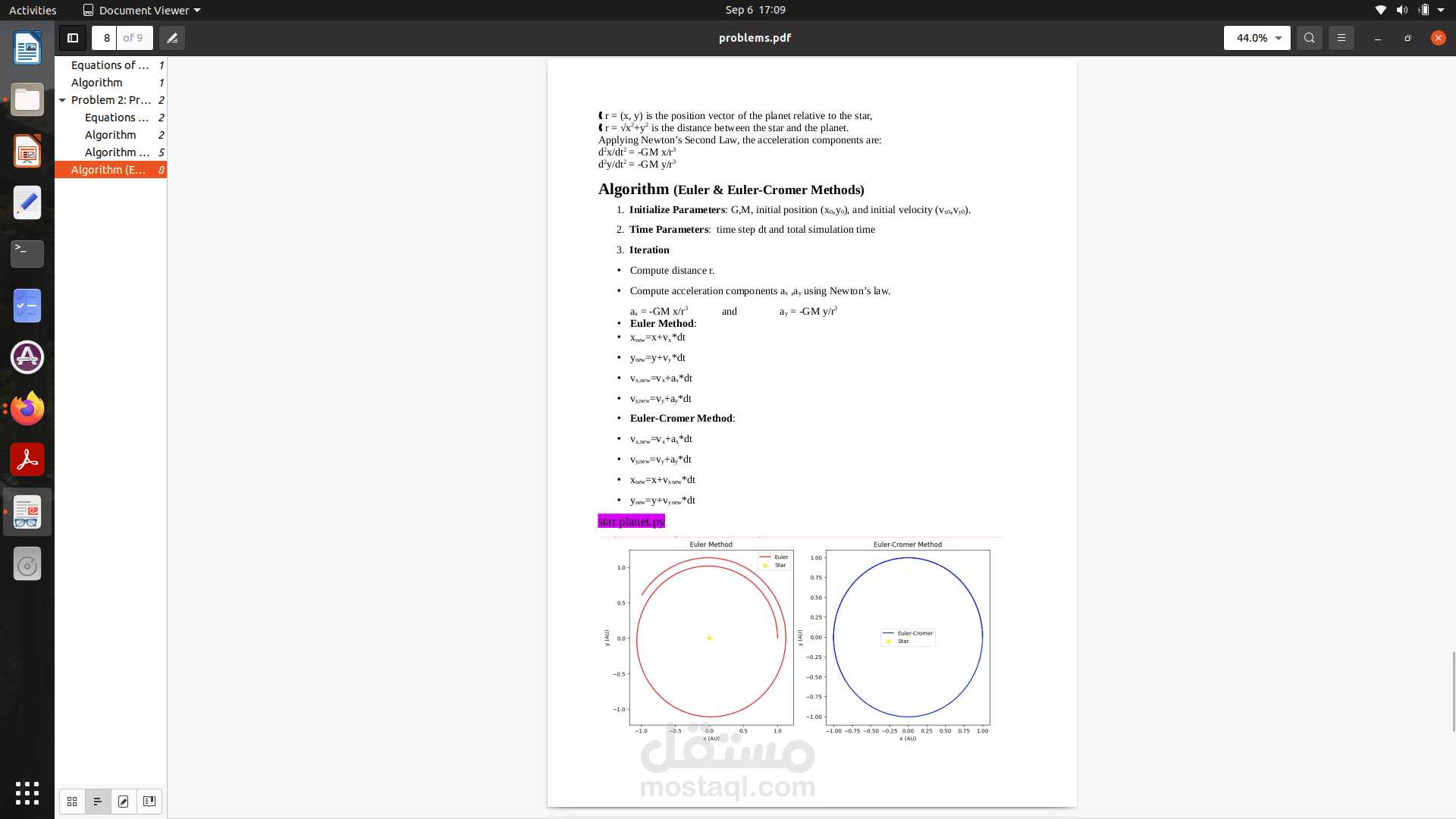The image size is (1456, 819).
Task: Switch sidebar to outline view
Action: coord(98,802)
